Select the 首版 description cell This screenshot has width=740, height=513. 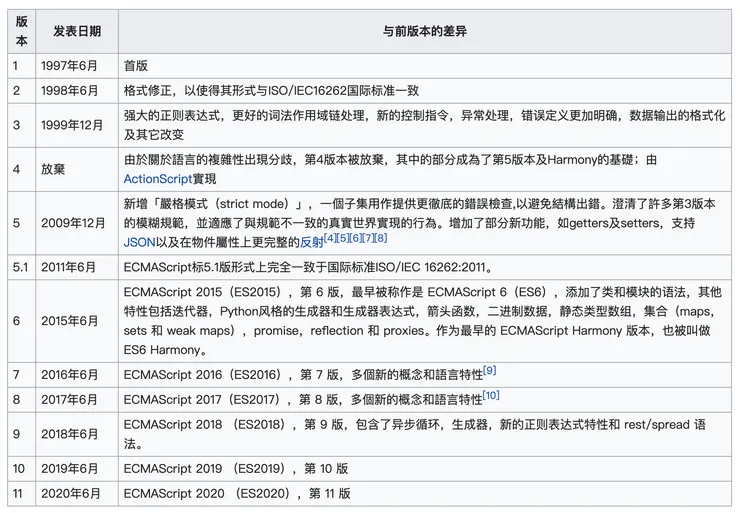(425, 66)
